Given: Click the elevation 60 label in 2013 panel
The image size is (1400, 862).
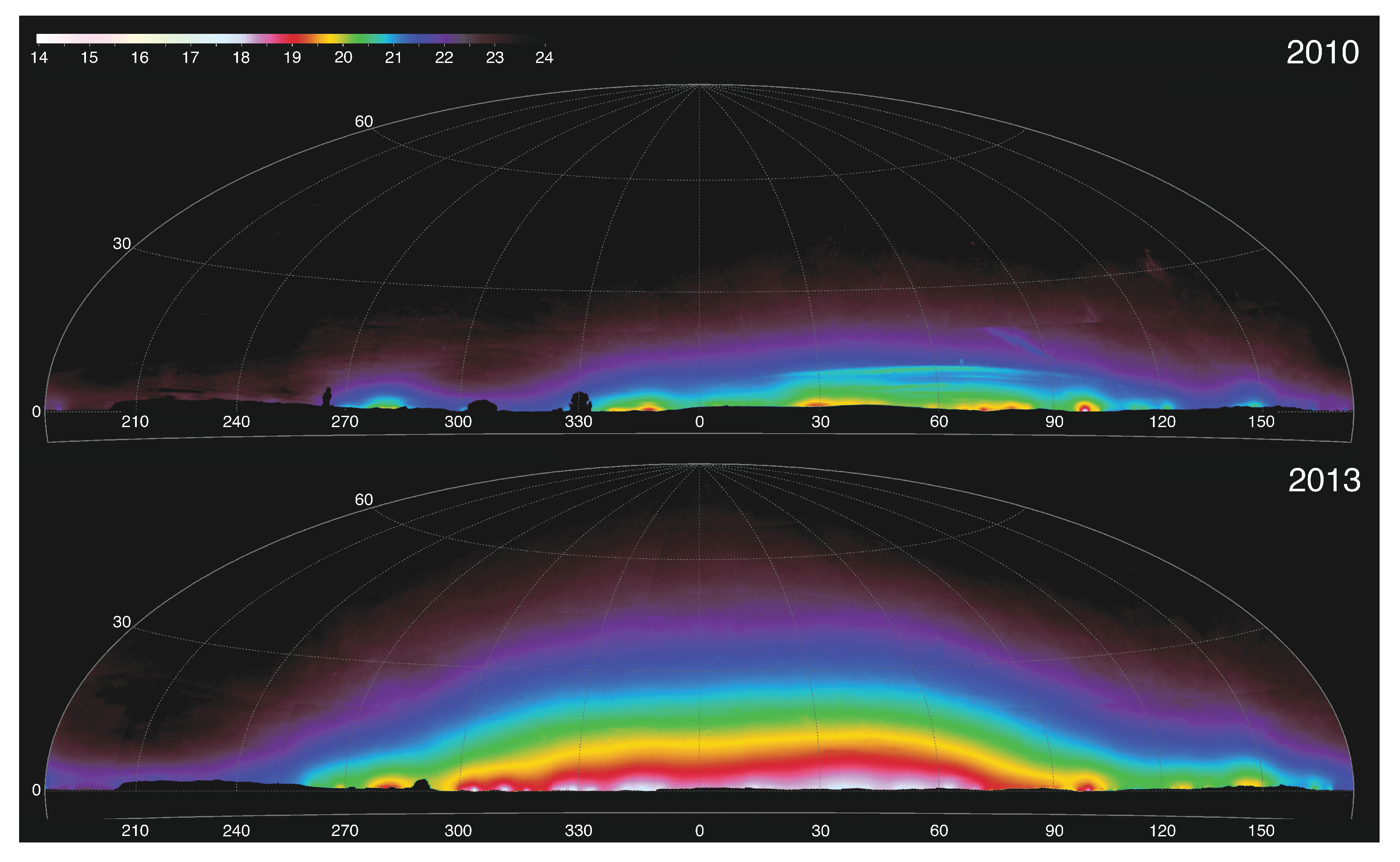Looking at the screenshot, I should (364, 500).
